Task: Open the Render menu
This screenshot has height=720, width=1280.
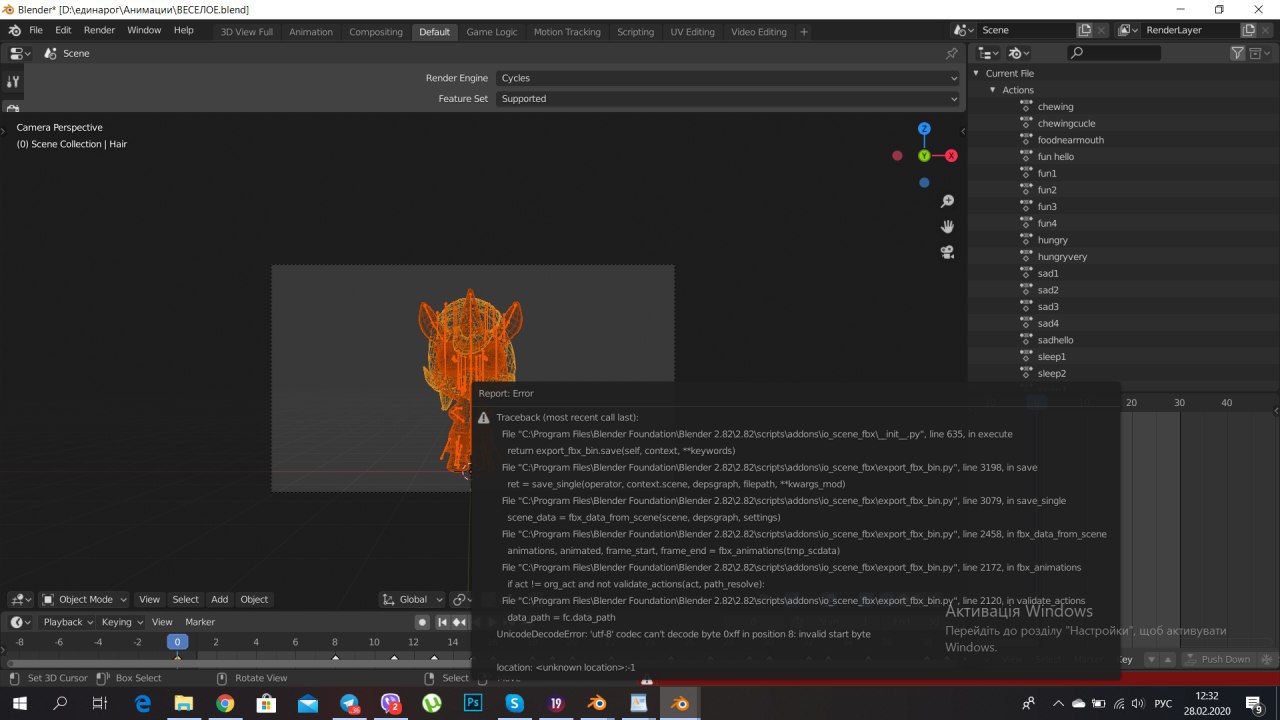Action: [99, 31]
